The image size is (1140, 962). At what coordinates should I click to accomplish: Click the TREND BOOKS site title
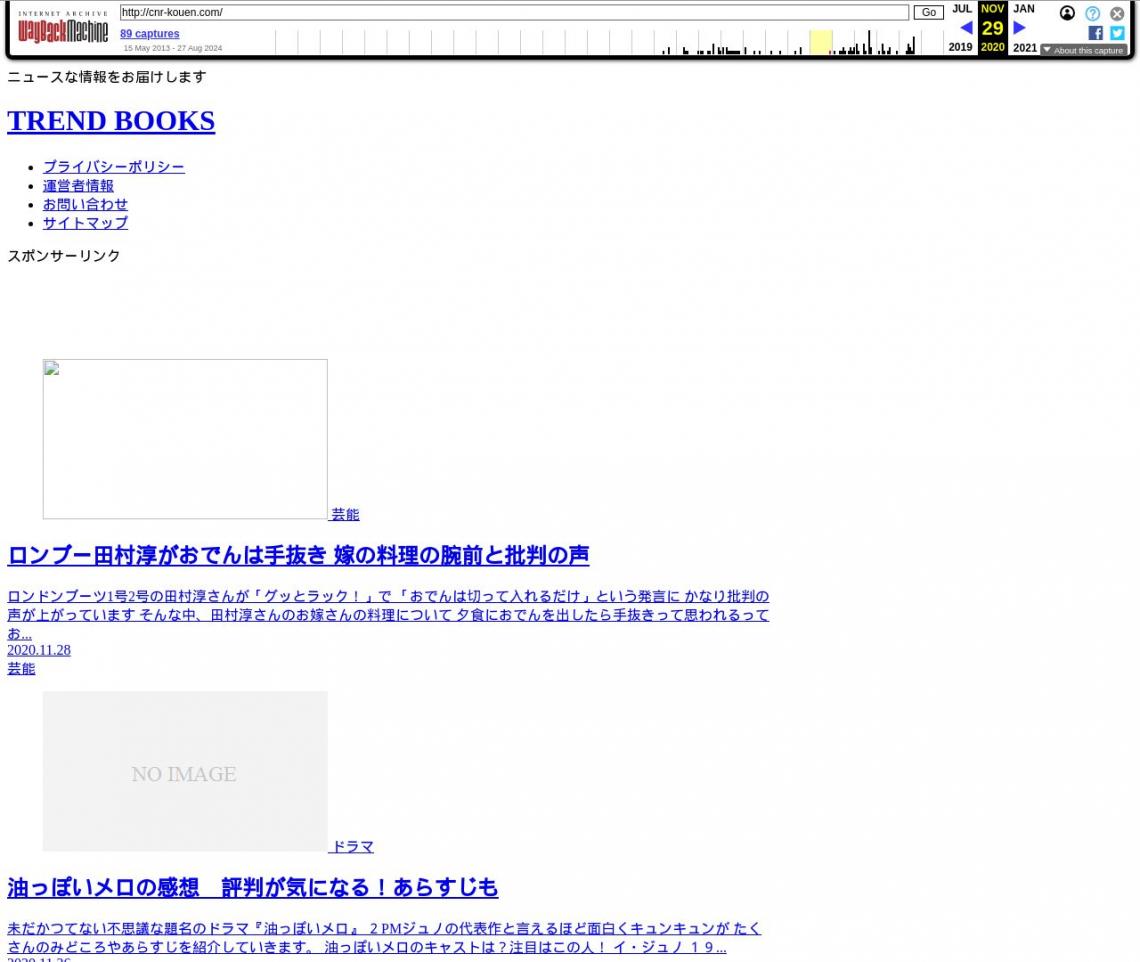pyautogui.click(x=111, y=121)
